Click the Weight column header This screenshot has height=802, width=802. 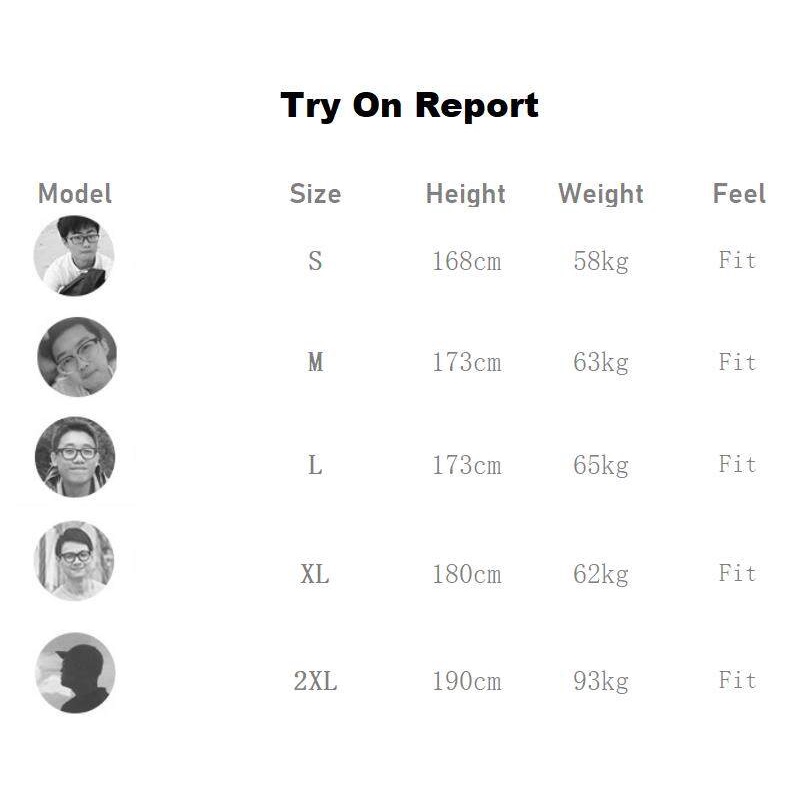click(601, 194)
